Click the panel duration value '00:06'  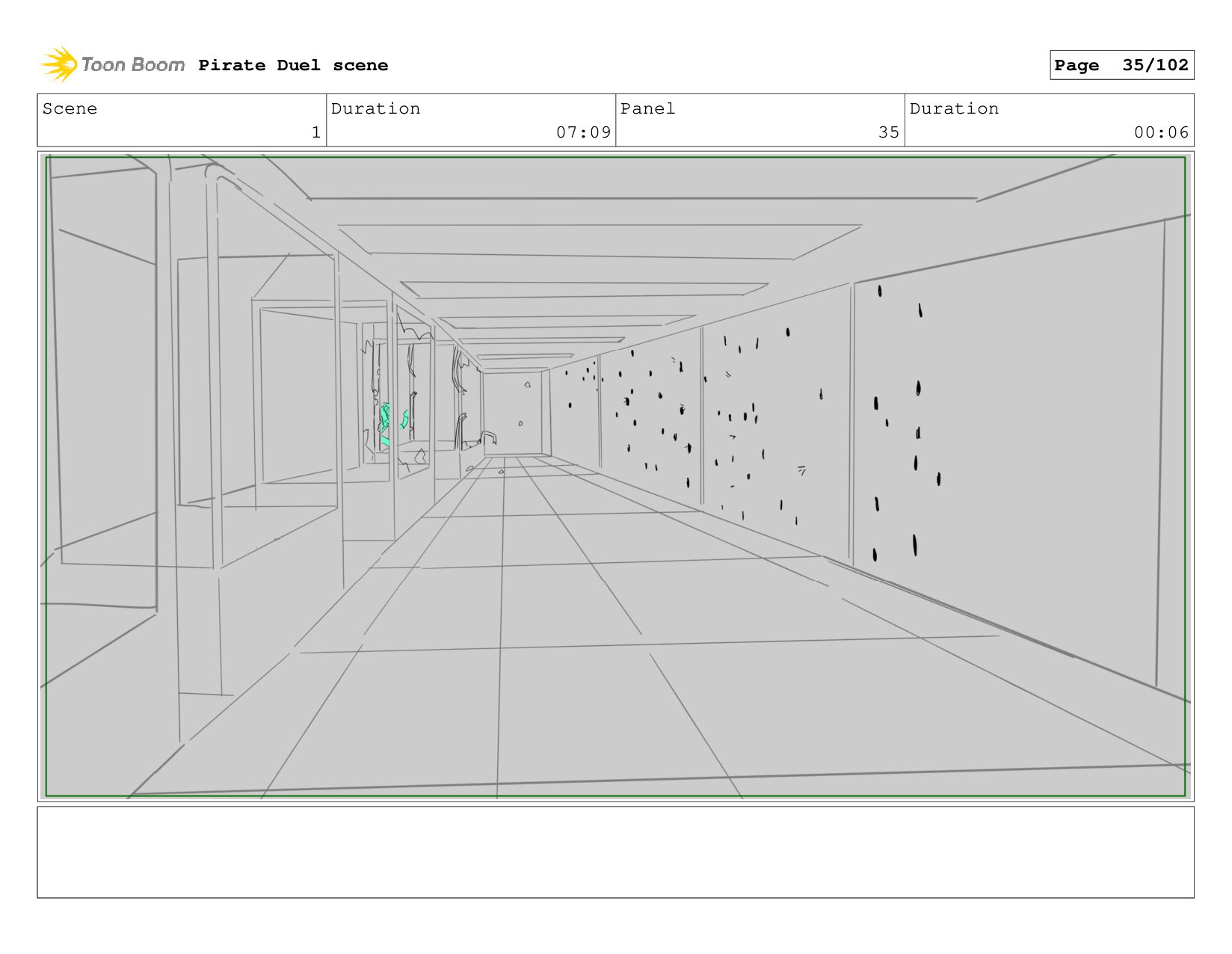[1161, 132]
